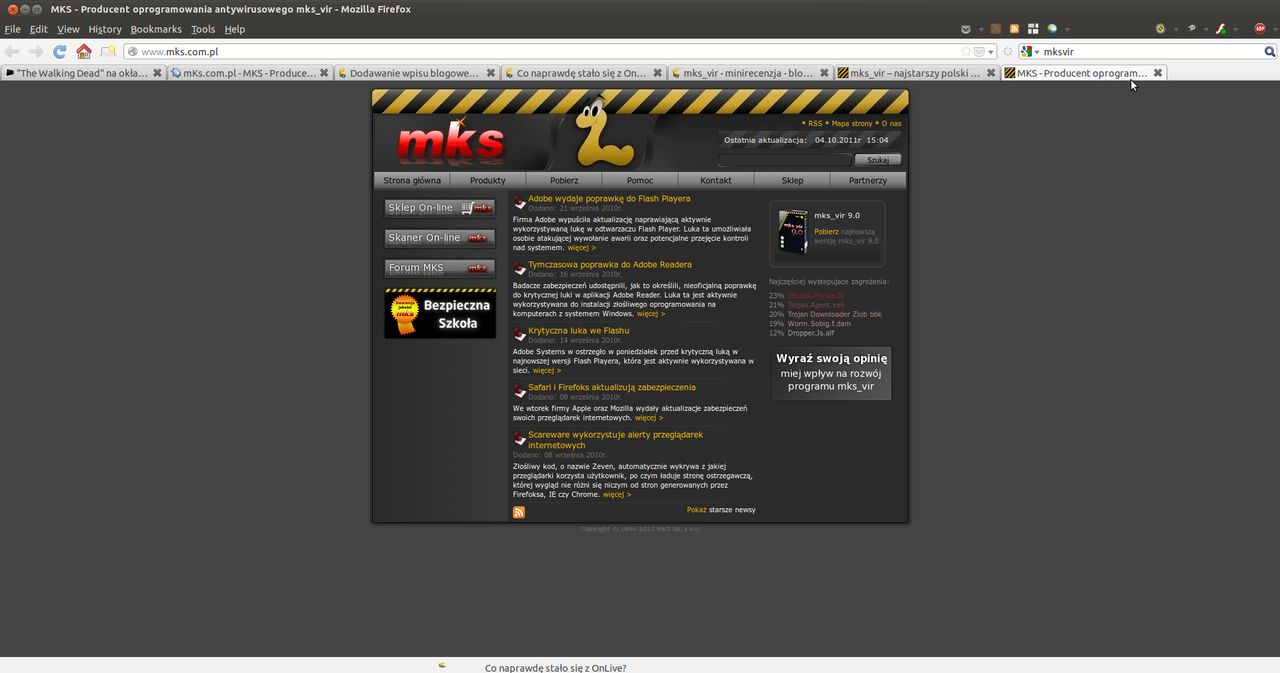Click the Skaner On-line button
This screenshot has height=673, width=1280.
(x=440, y=238)
